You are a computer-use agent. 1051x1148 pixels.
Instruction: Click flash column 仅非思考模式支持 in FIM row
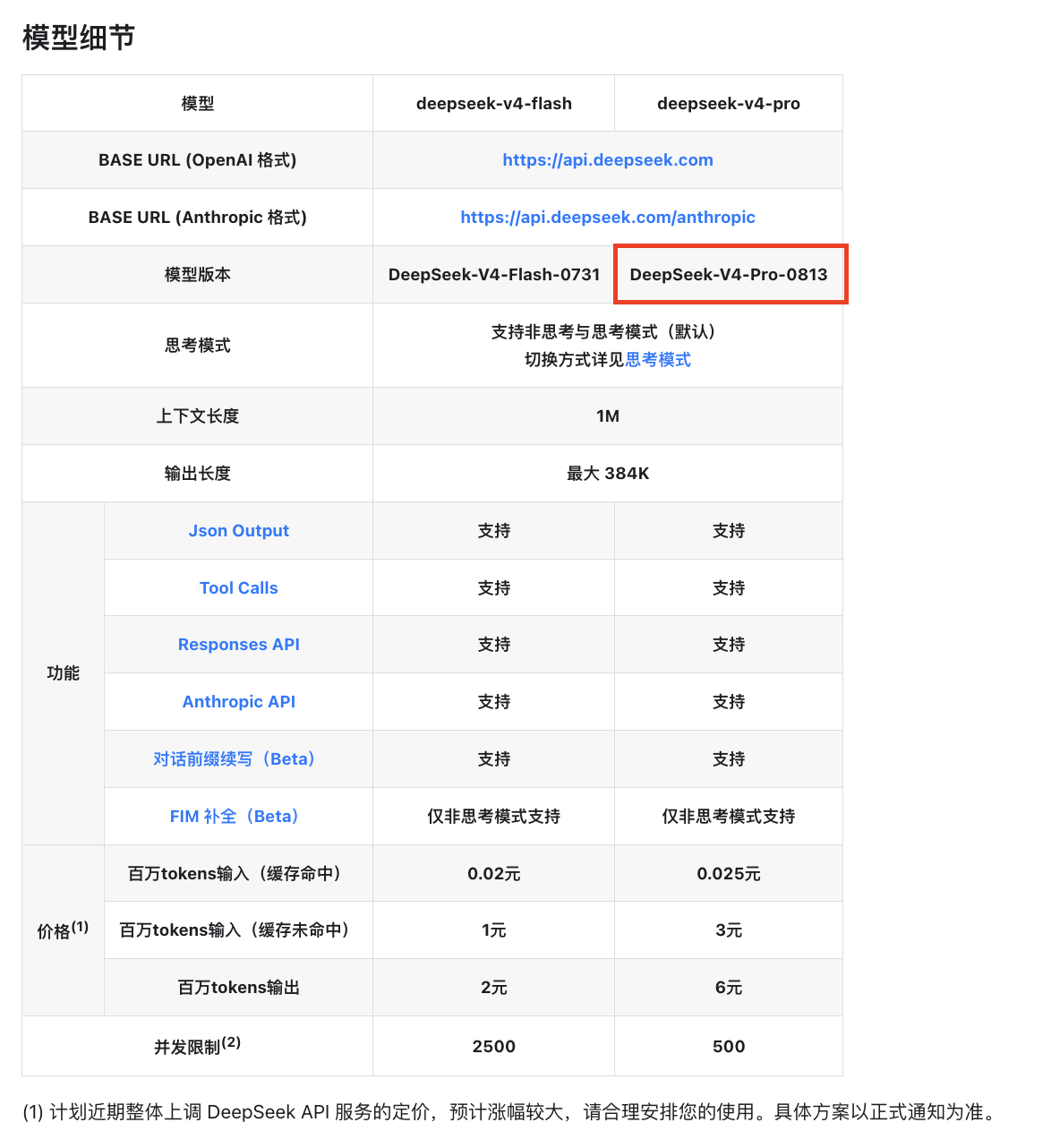click(x=494, y=817)
